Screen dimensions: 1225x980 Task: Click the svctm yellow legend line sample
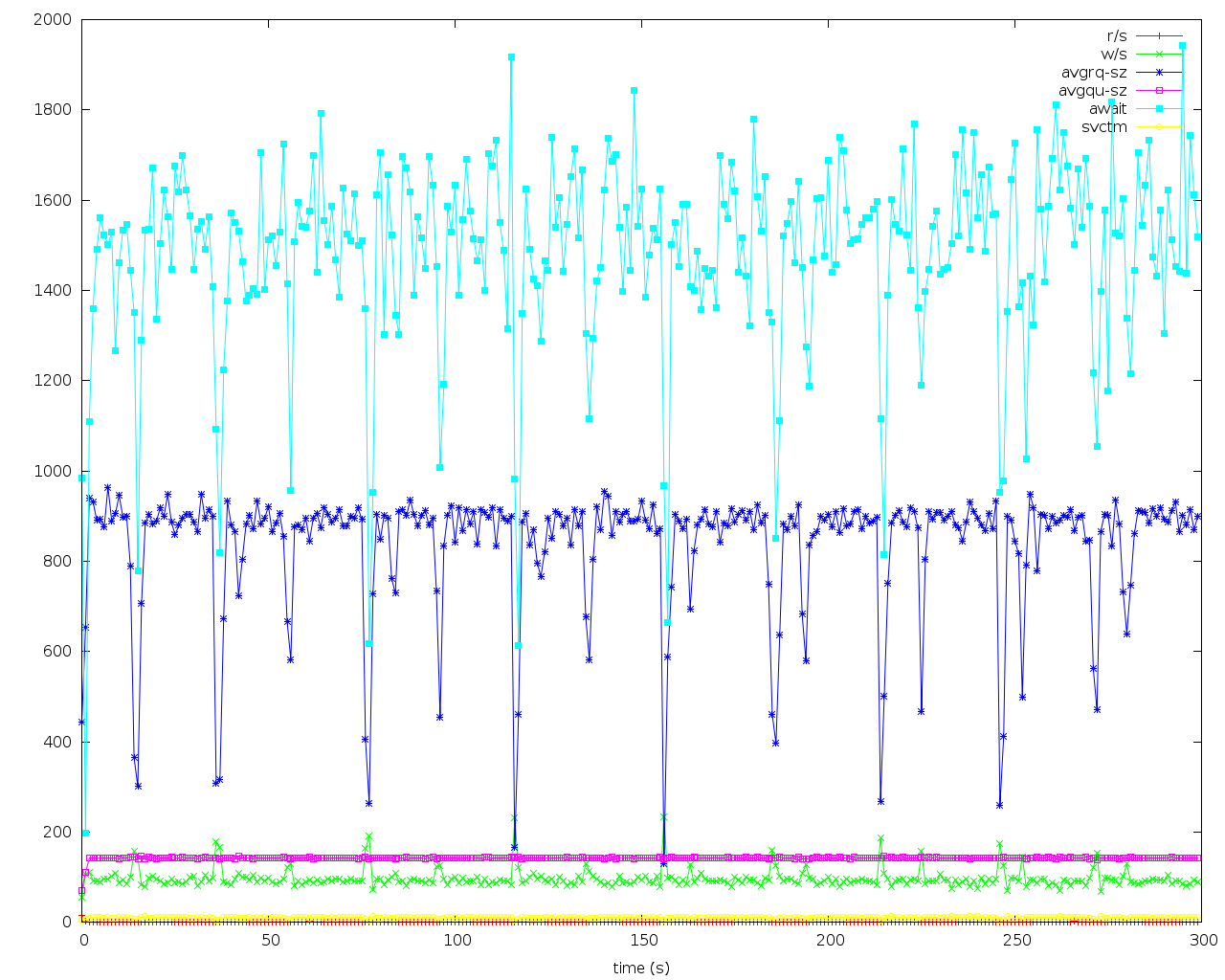click(1159, 125)
